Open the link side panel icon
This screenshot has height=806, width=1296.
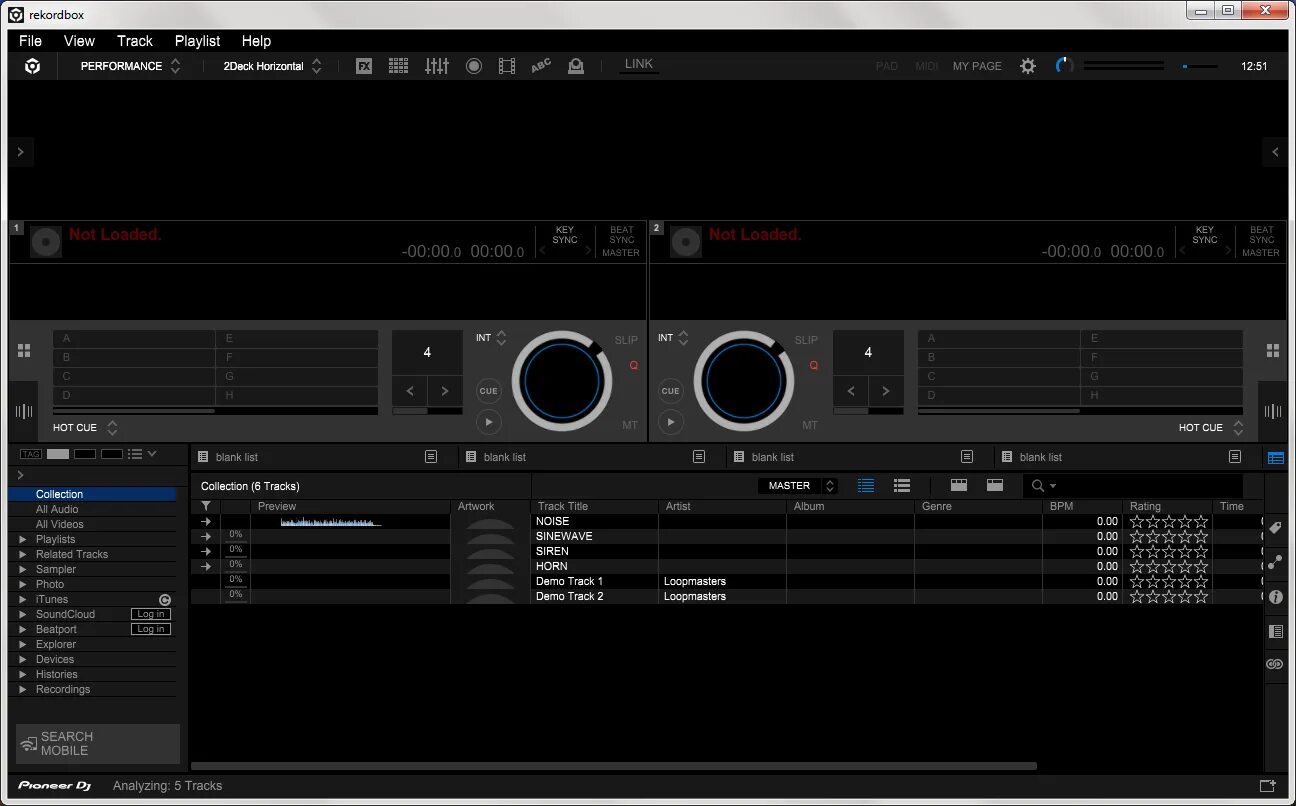[1275, 664]
